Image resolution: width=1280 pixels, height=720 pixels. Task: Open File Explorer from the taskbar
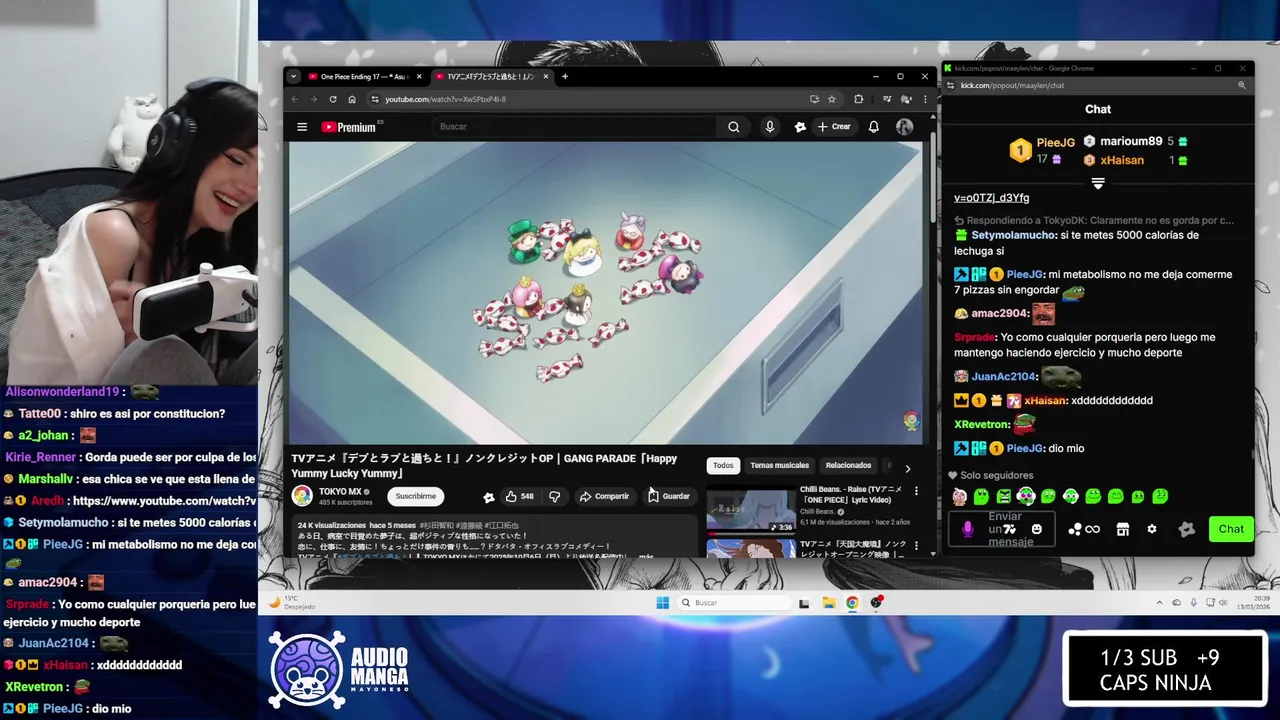click(x=828, y=602)
